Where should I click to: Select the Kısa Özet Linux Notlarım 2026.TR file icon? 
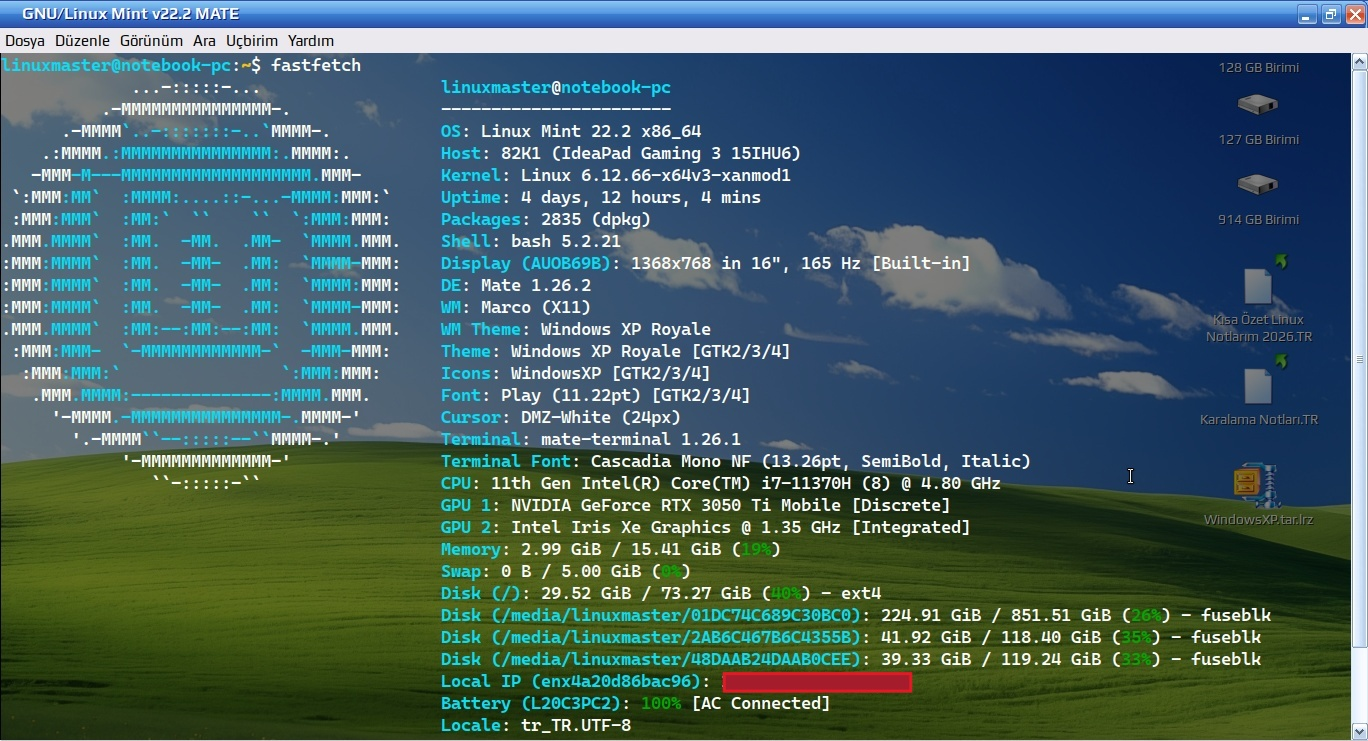[1259, 285]
